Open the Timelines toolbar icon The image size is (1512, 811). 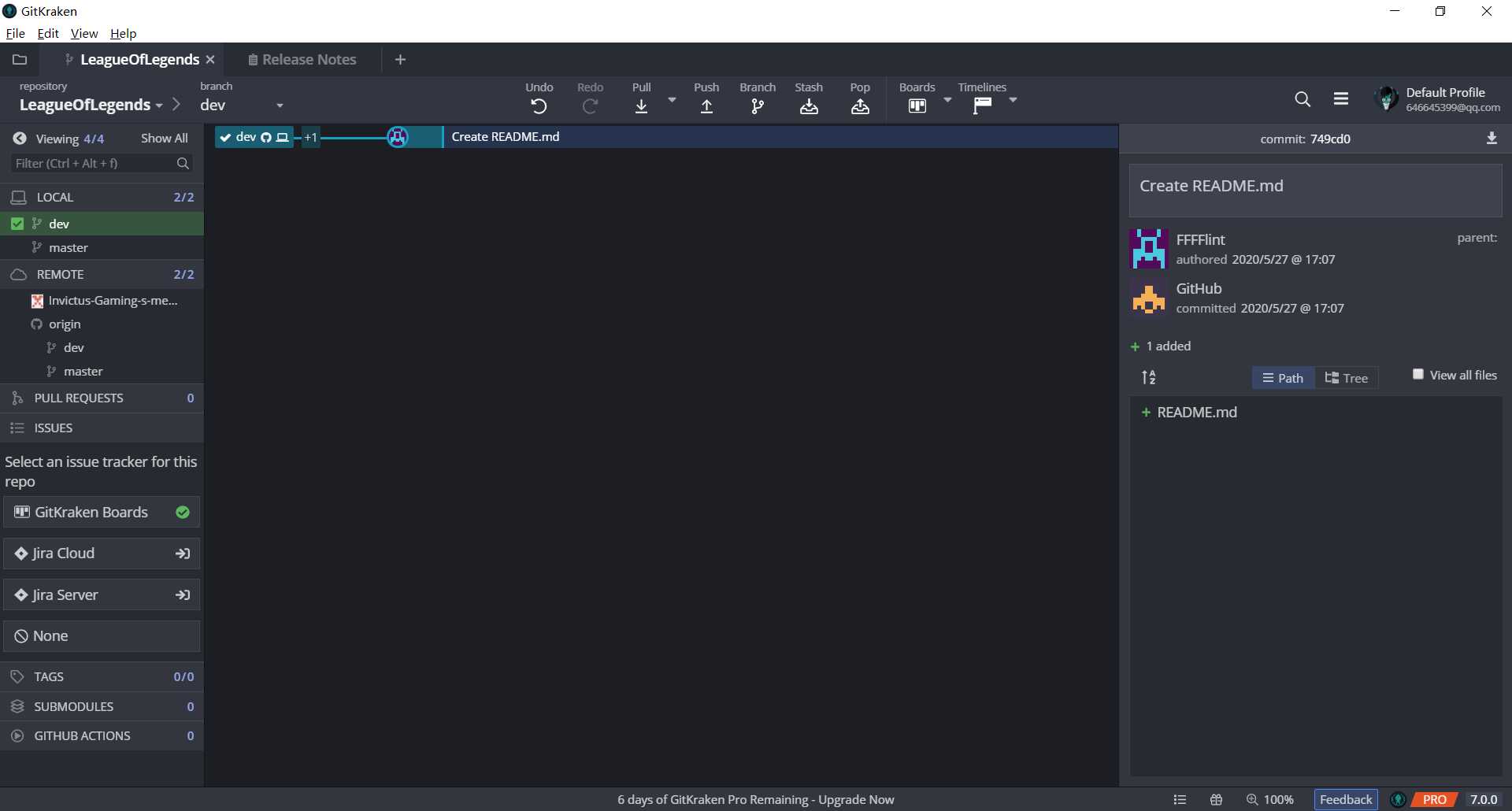click(x=982, y=106)
